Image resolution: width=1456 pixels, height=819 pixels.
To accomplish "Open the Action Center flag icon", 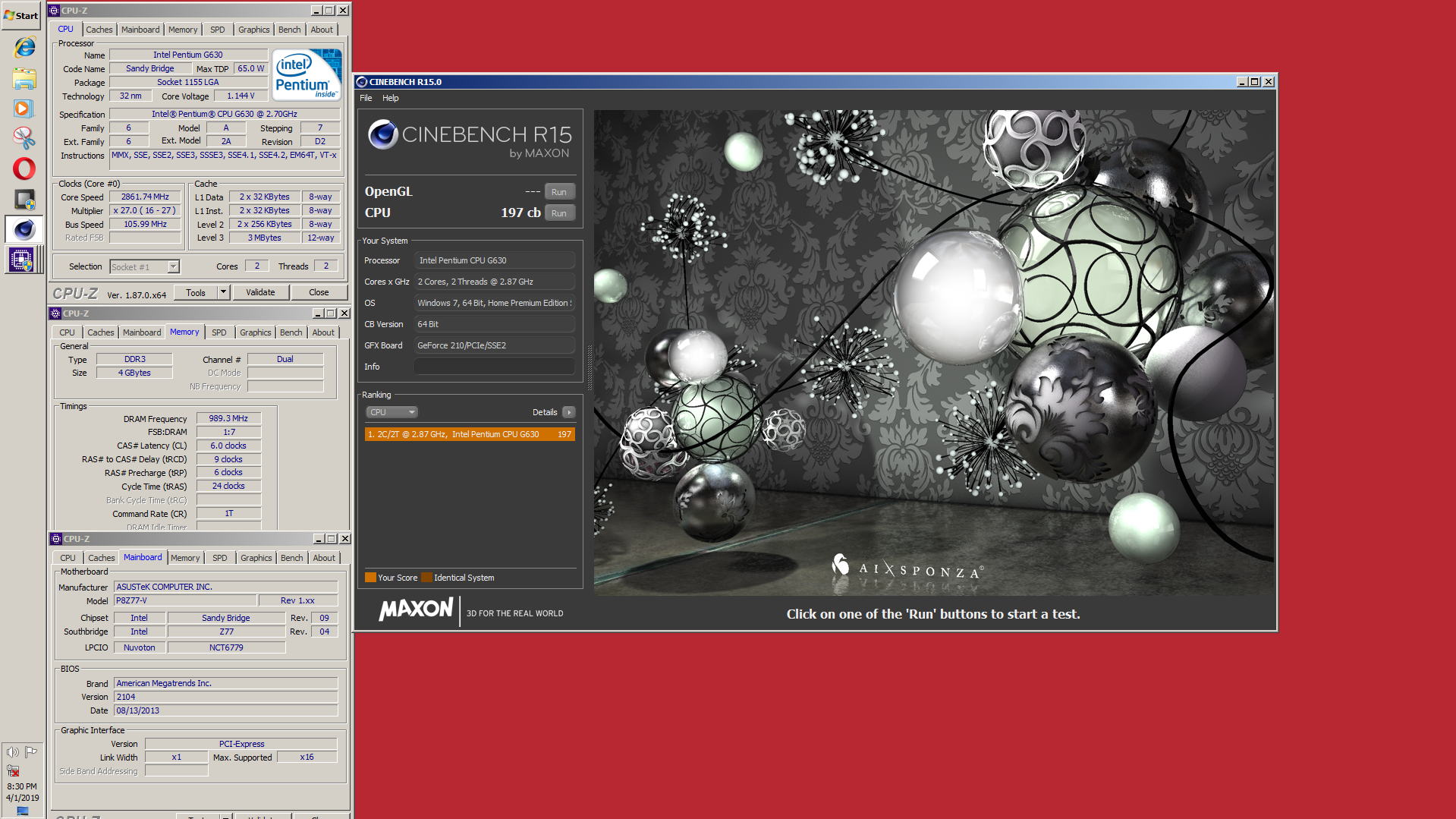I will (x=31, y=752).
